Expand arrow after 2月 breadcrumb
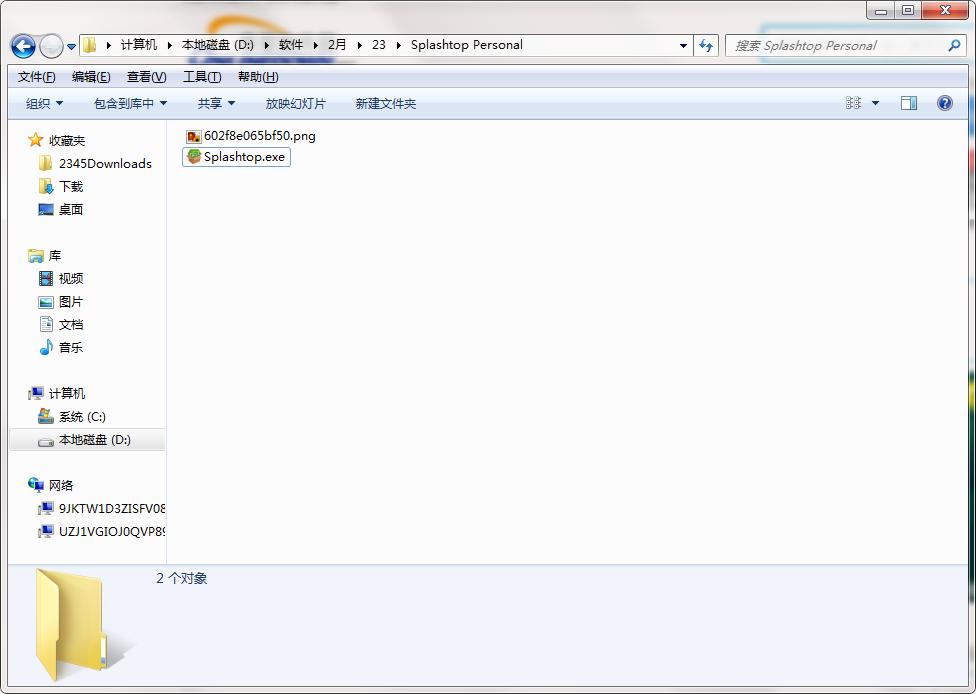976x694 pixels. point(359,45)
